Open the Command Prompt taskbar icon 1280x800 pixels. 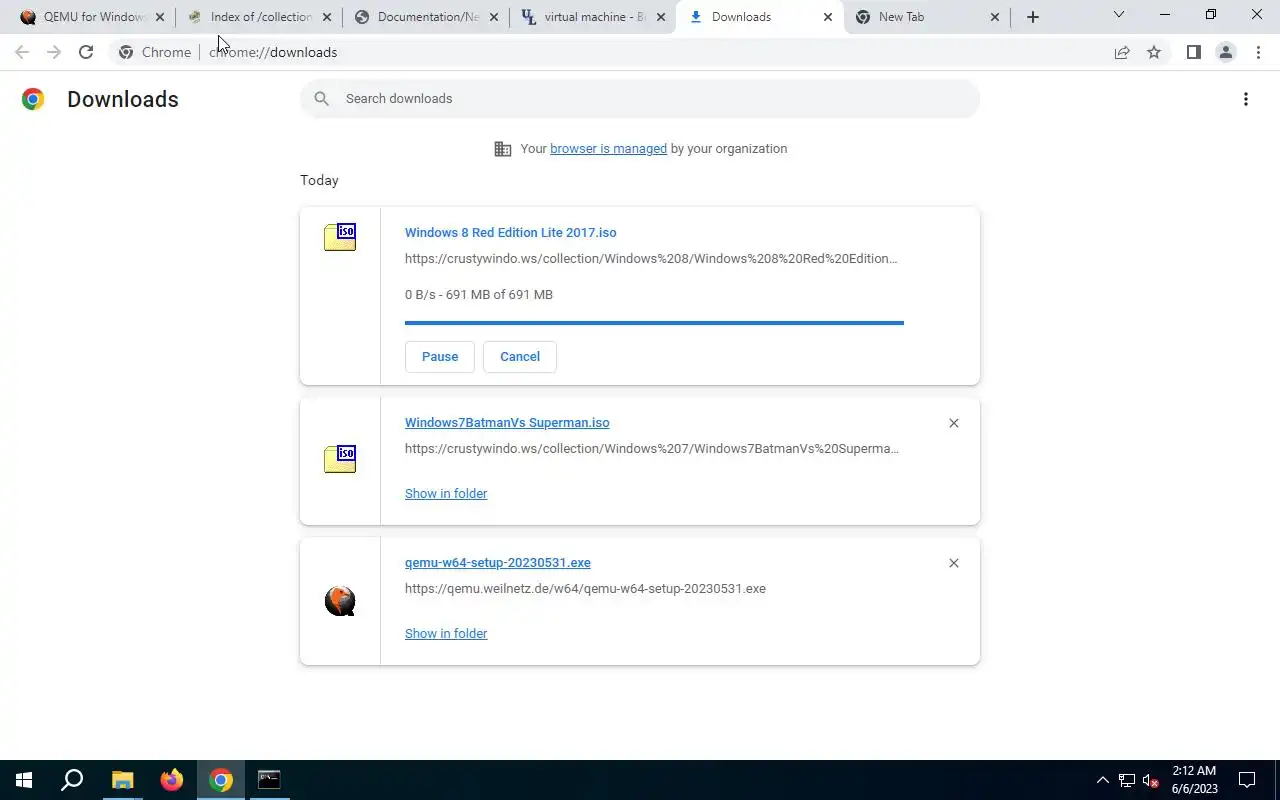click(269, 780)
